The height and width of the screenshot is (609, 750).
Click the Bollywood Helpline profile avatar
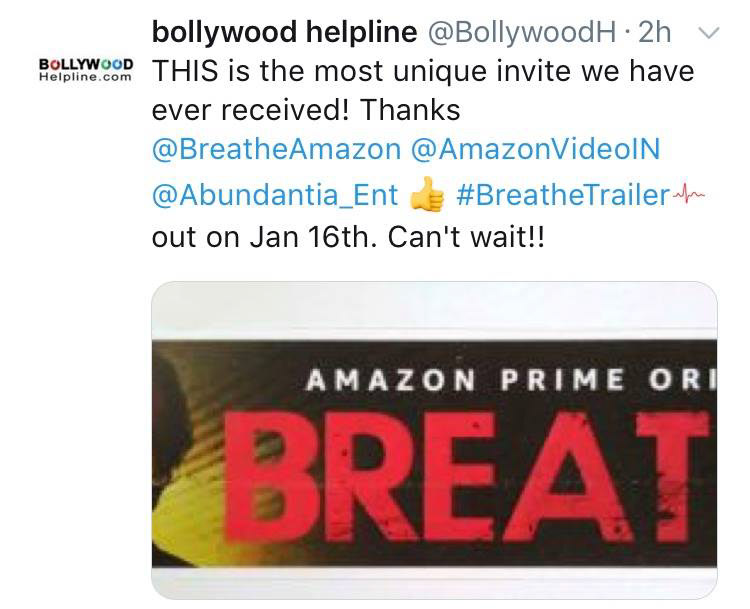point(86,70)
